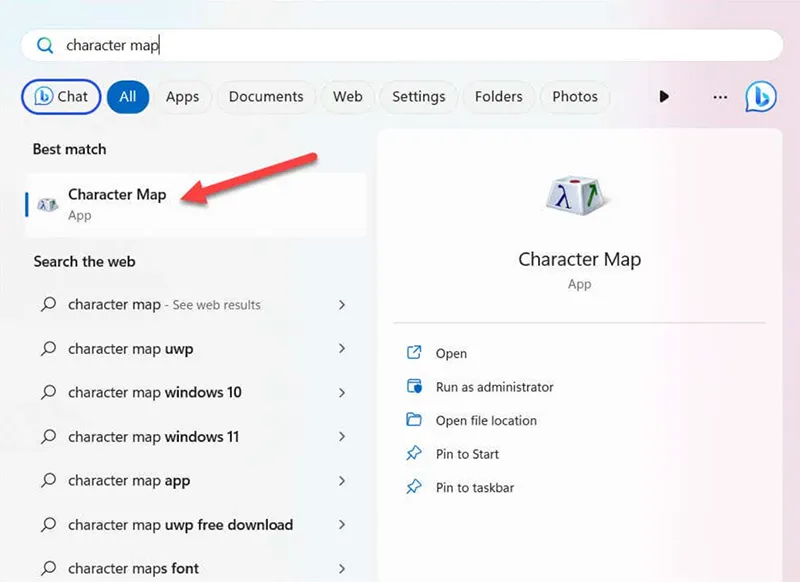
Task: Click the 'Character Map' title in preview pane
Action: coord(580,259)
